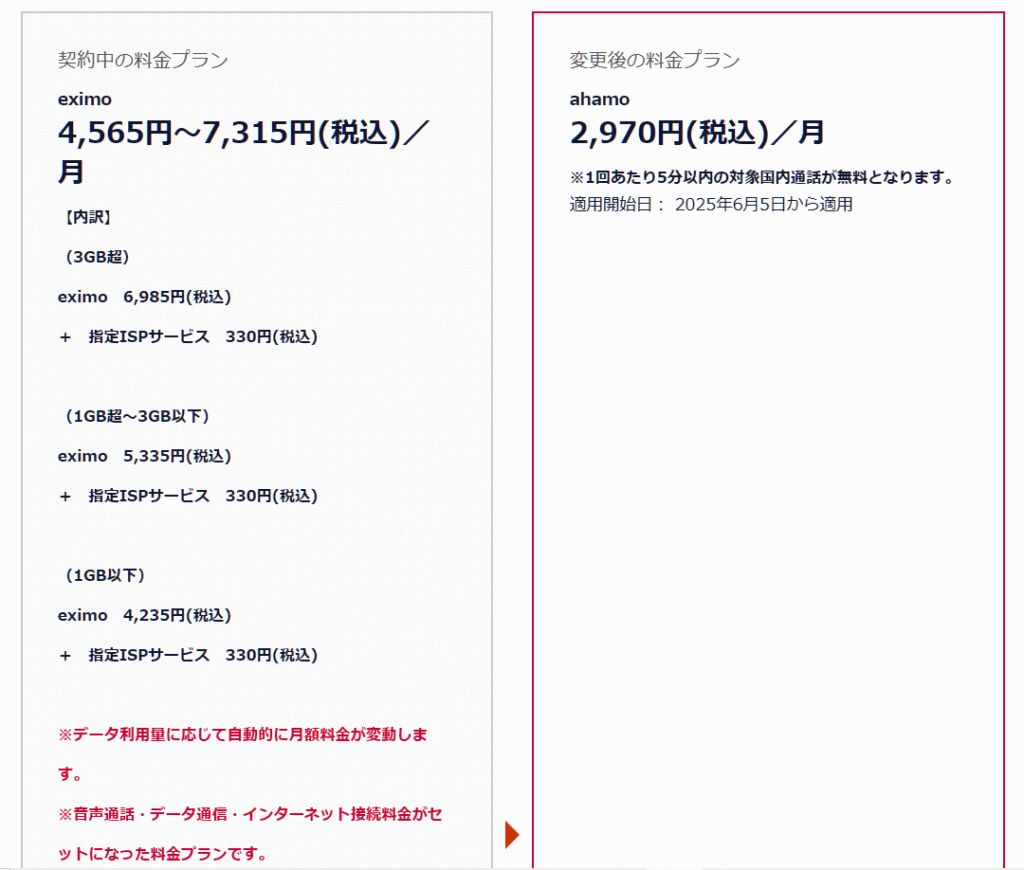Click the price '4,565円～7,315円(税込)／月'
This screenshot has height=870, width=1024.
pos(244,152)
